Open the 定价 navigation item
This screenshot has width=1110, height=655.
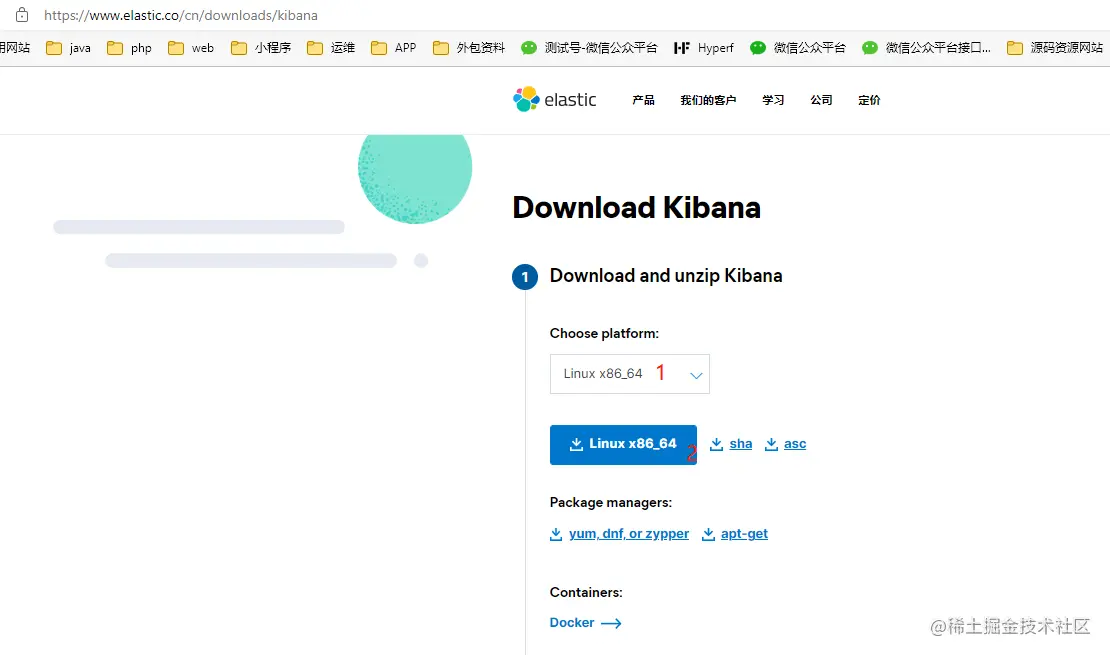pos(869,101)
